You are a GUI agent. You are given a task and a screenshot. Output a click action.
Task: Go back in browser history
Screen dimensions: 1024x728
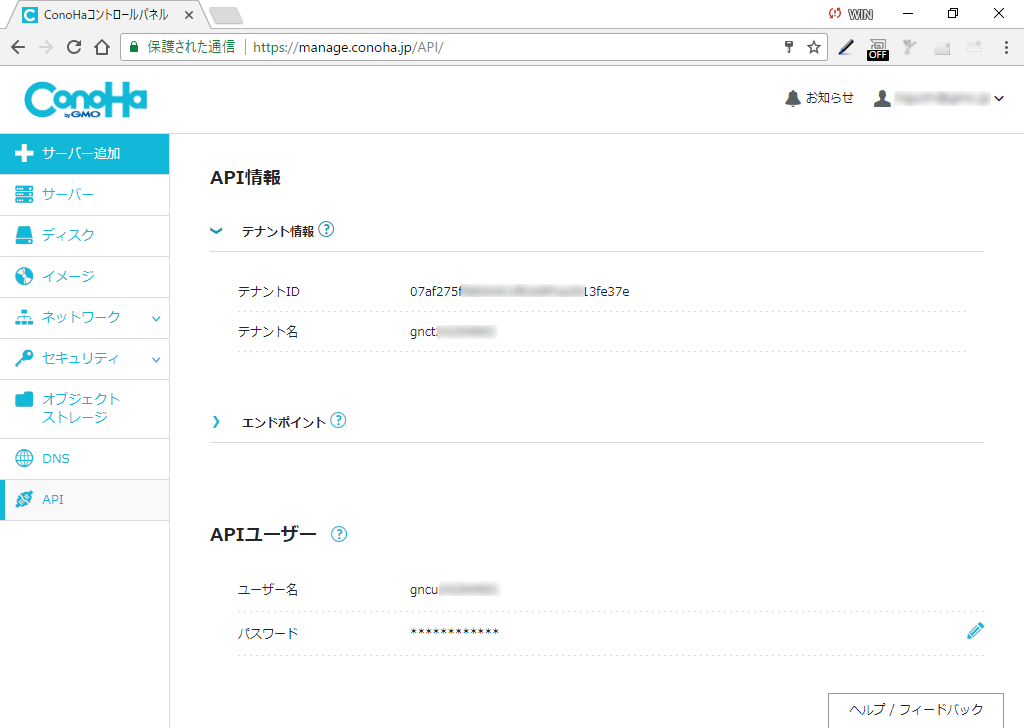(x=18, y=47)
